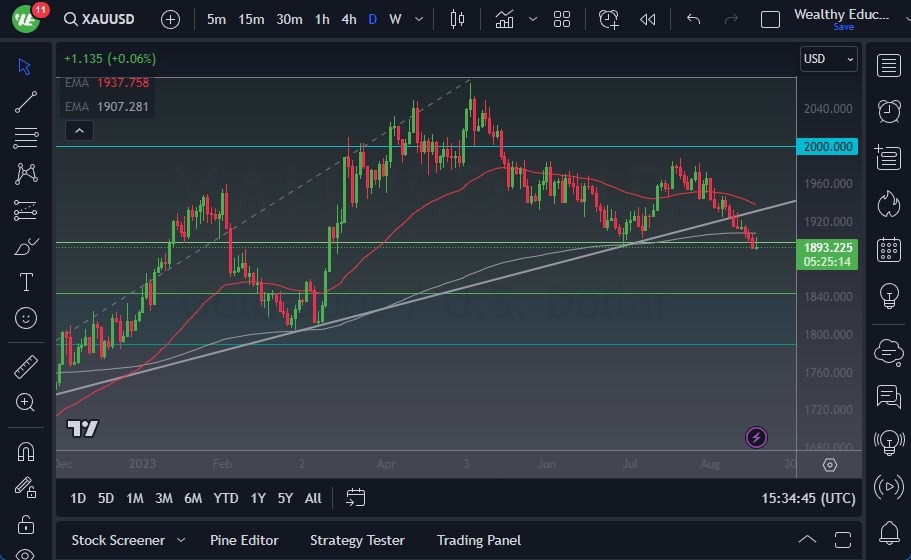Open the Calendar panel in right sidebar
The height and width of the screenshot is (560, 911).
tap(888, 250)
